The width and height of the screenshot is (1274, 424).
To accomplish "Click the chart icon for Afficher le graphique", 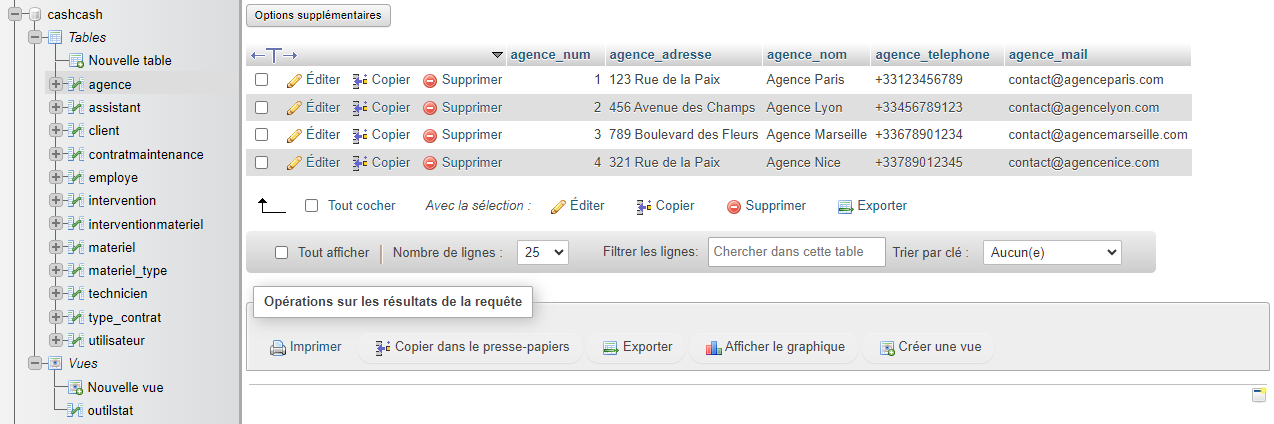I will [x=713, y=348].
